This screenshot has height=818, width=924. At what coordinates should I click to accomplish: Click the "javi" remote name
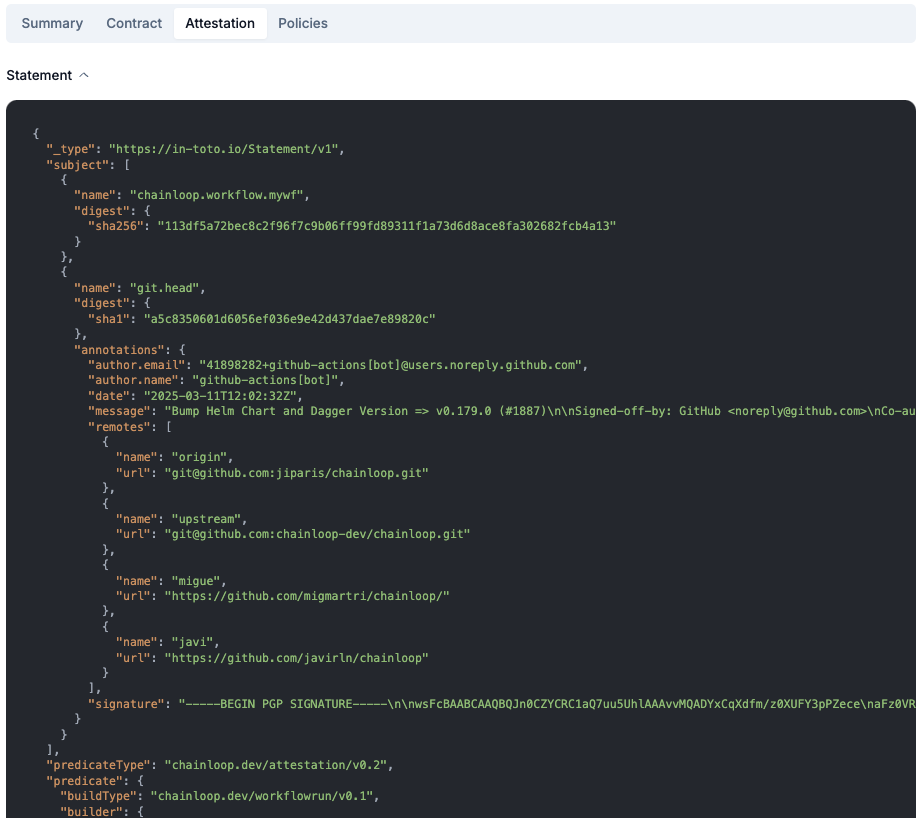pyautogui.click(x=192, y=642)
